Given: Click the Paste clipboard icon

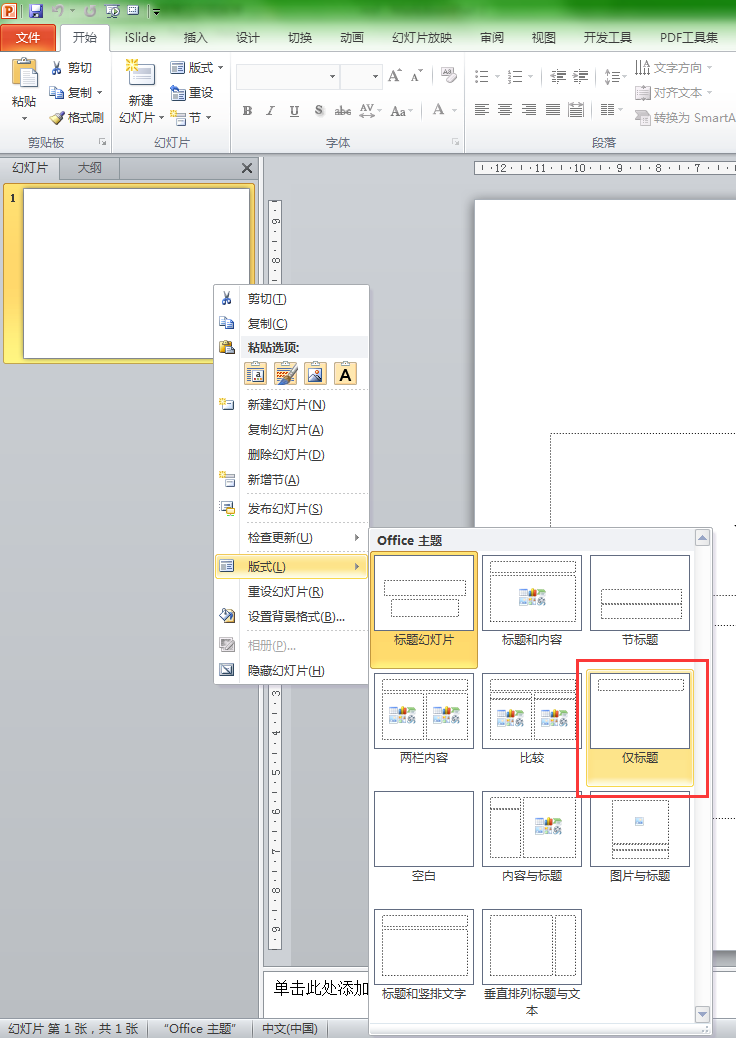Looking at the screenshot, I should click(x=24, y=73).
